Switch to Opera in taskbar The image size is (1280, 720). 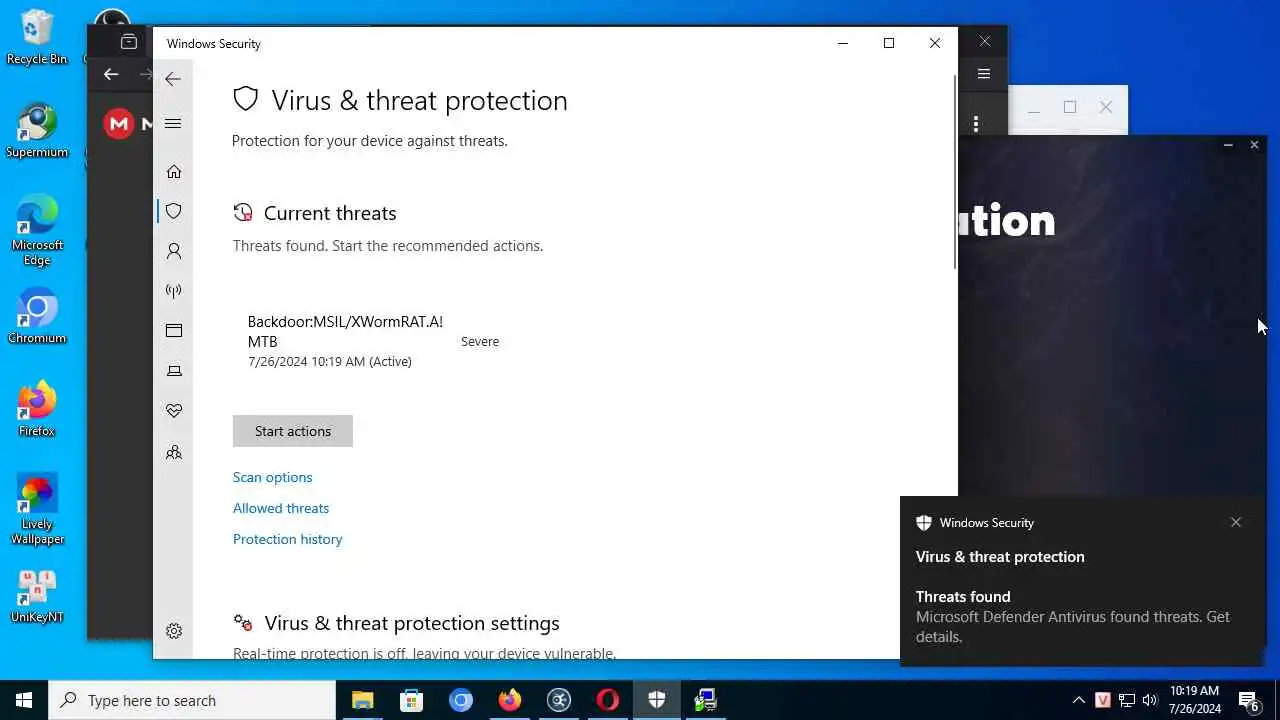(x=607, y=700)
